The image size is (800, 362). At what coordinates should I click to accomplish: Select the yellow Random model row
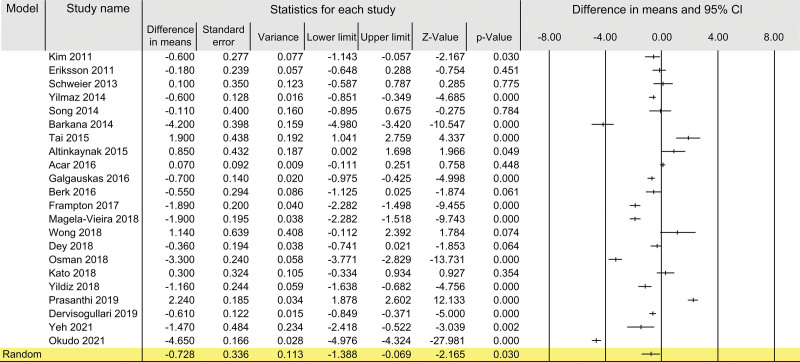click(400, 354)
